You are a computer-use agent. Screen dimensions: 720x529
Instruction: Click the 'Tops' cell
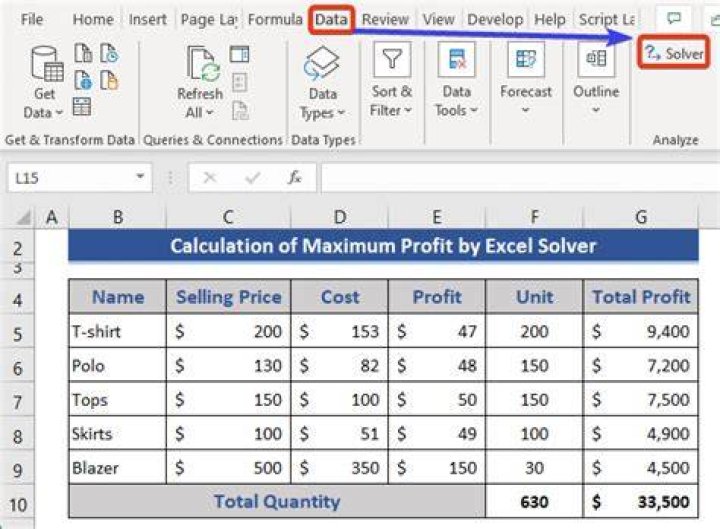pos(118,400)
